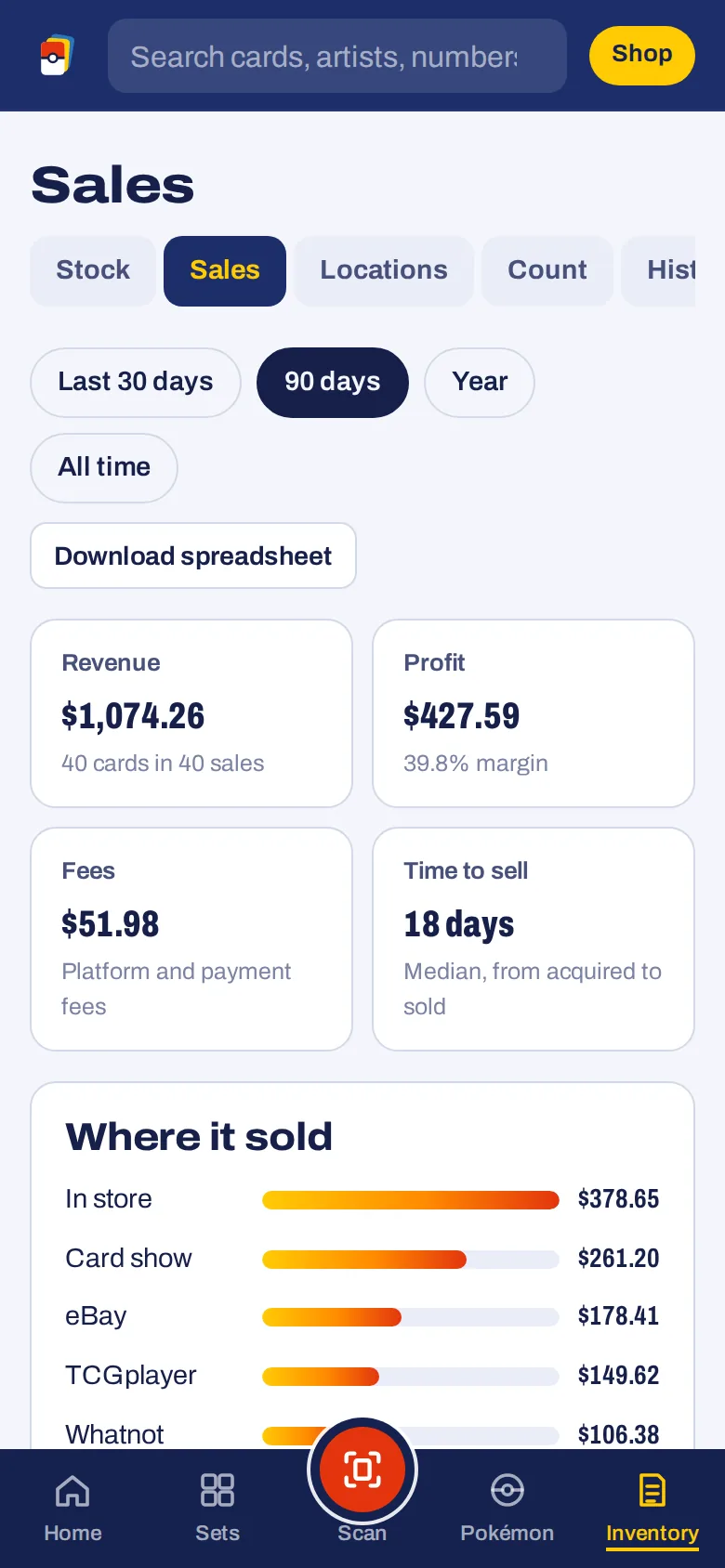Filter by Last 30 days

tap(136, 382)
